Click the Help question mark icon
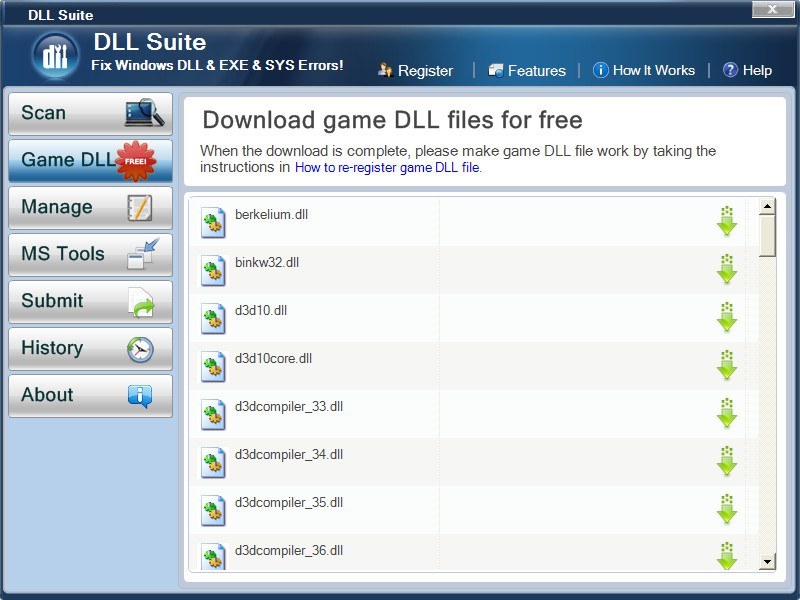The image size is (800, 600). pos(730,70)
